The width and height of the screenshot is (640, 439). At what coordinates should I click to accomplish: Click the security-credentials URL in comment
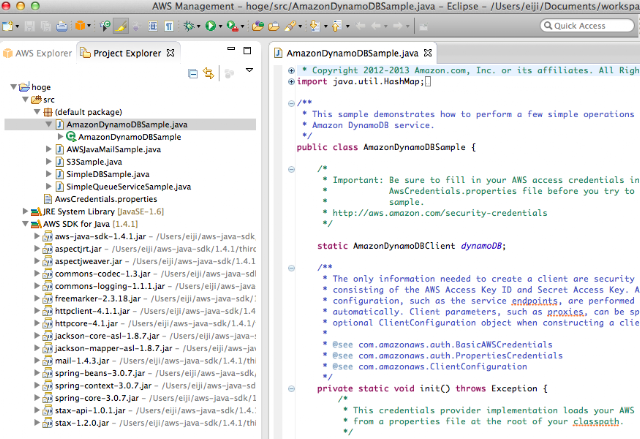440,213
